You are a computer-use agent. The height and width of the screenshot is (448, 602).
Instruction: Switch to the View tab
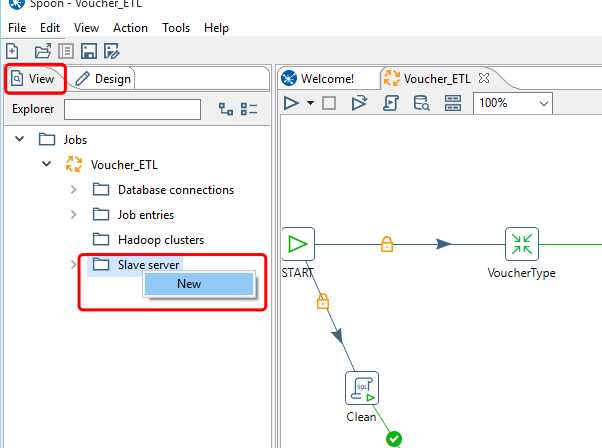35,79
